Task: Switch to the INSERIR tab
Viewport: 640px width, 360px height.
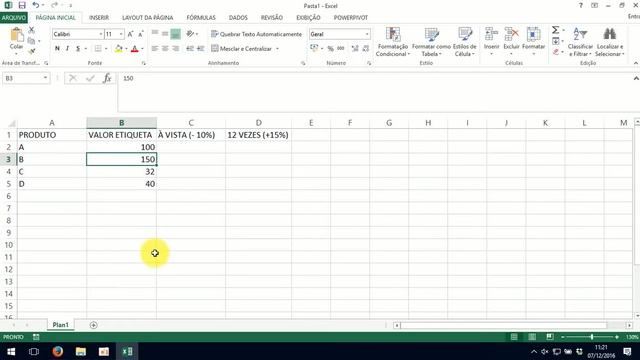Action: coord(99,18)
